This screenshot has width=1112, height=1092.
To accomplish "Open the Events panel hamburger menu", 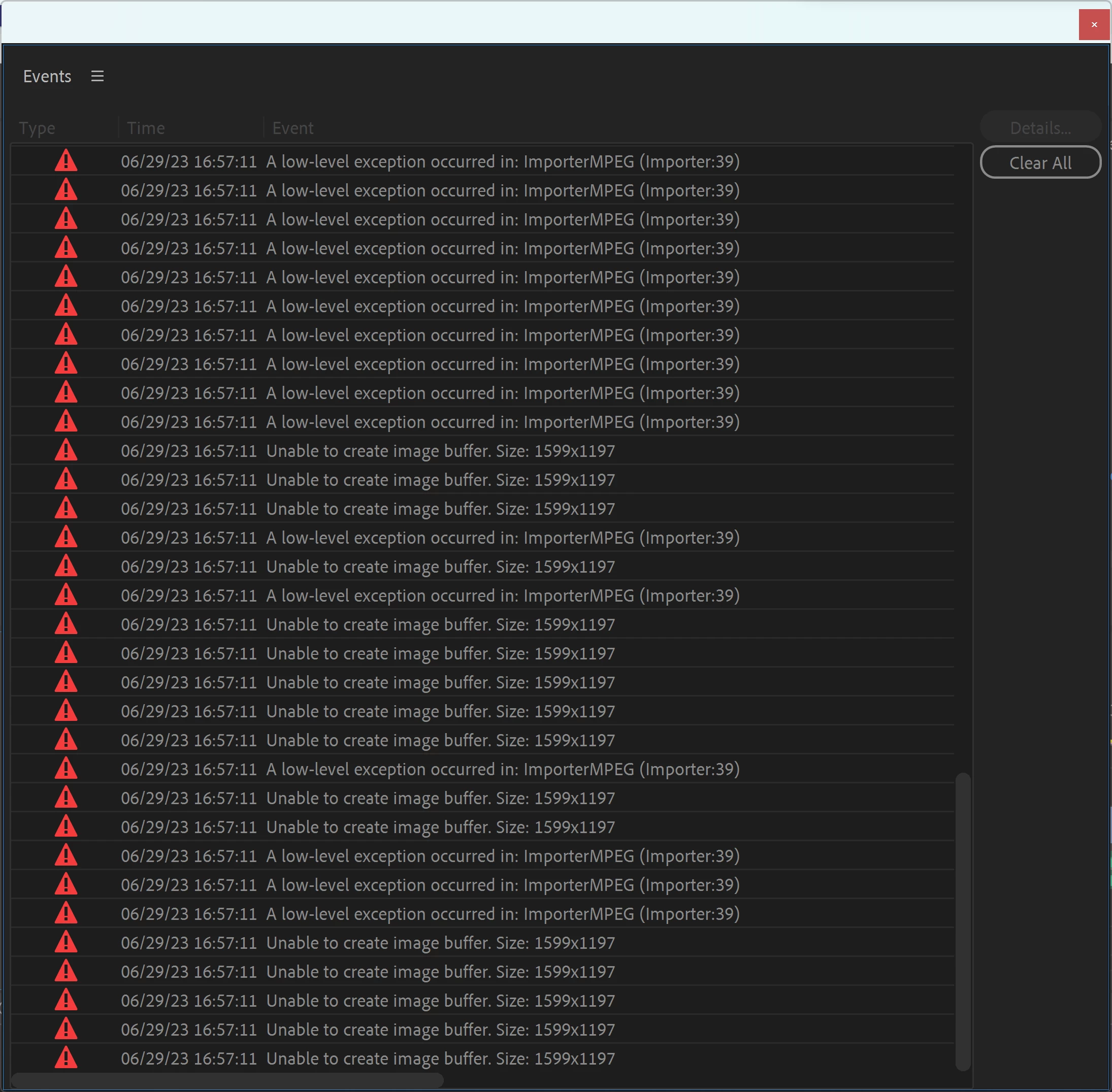I will tap(97, 76).
